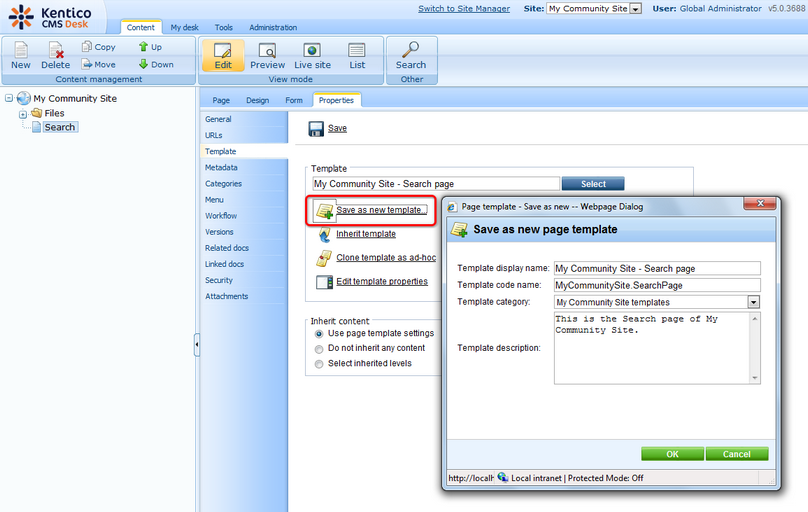
Task: Select Do not inherit any content
Action: click(x=319, y=349)
